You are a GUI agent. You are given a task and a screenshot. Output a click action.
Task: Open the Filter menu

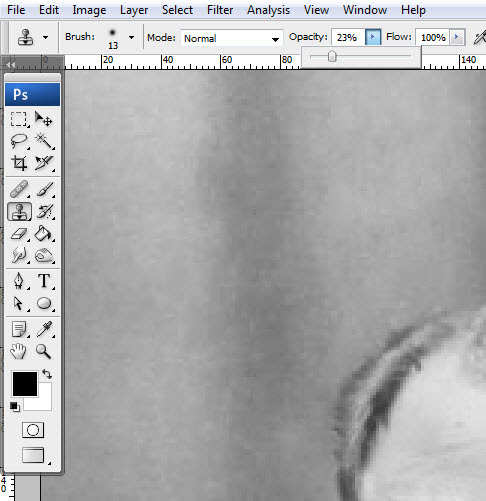220,10
